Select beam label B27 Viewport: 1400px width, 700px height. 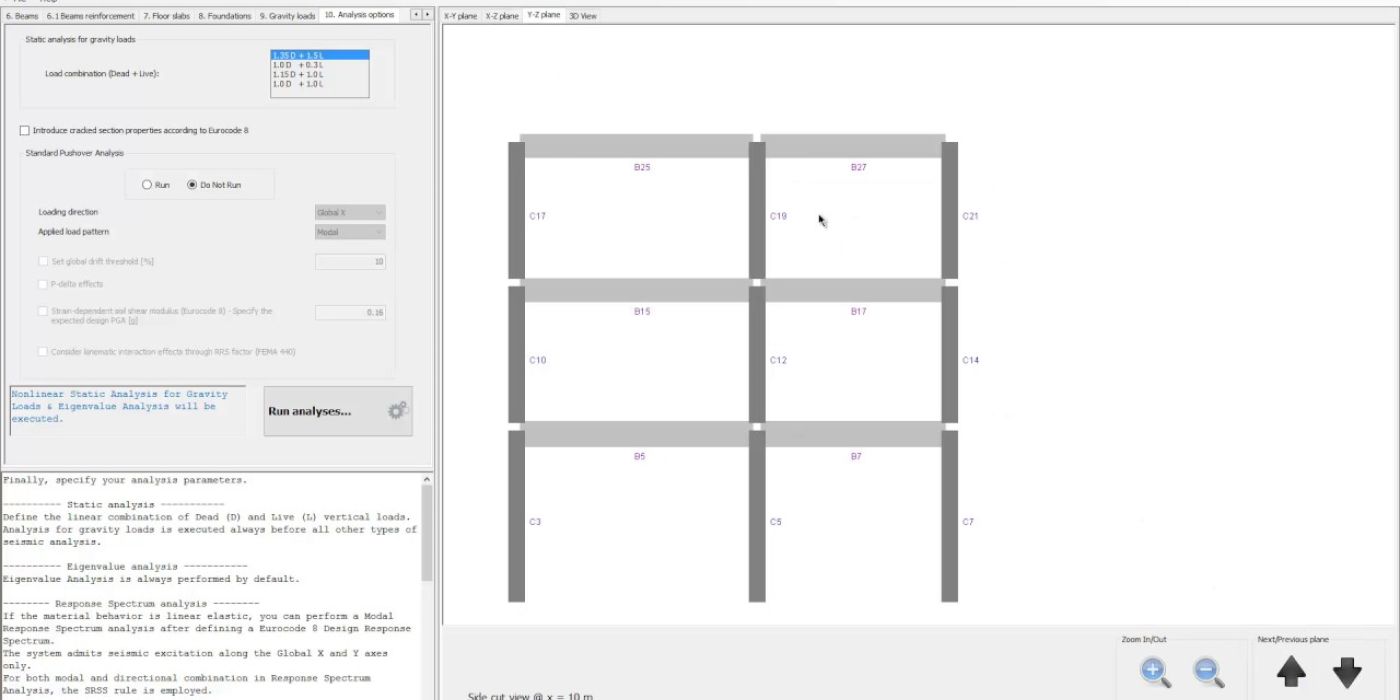[x=858, y=167]
